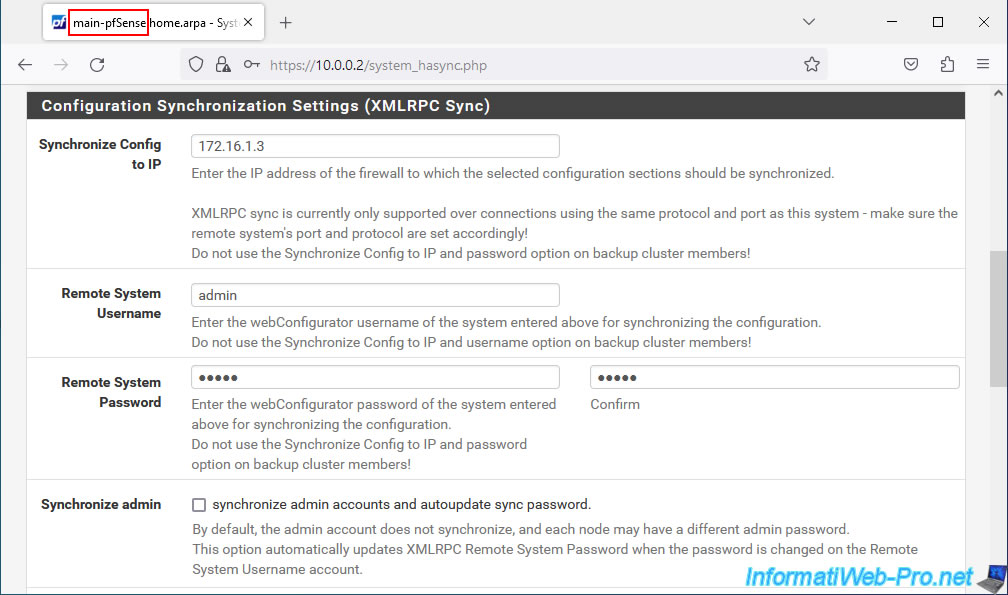
Task: View site security padlock information
Action: (x=223, y=64)
